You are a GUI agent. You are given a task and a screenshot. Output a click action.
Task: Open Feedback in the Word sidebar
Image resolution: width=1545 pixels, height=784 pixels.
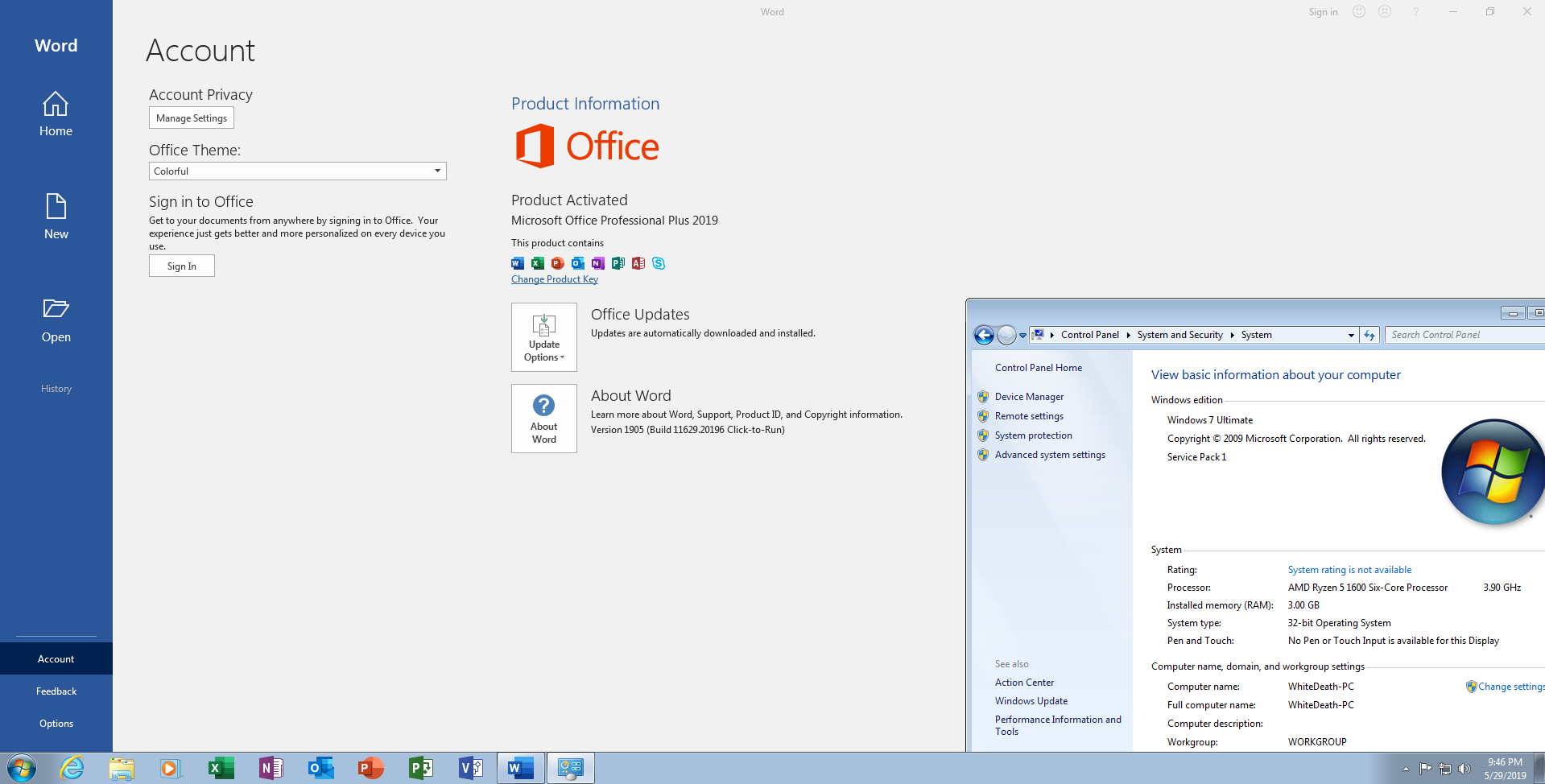coord(56,691)
